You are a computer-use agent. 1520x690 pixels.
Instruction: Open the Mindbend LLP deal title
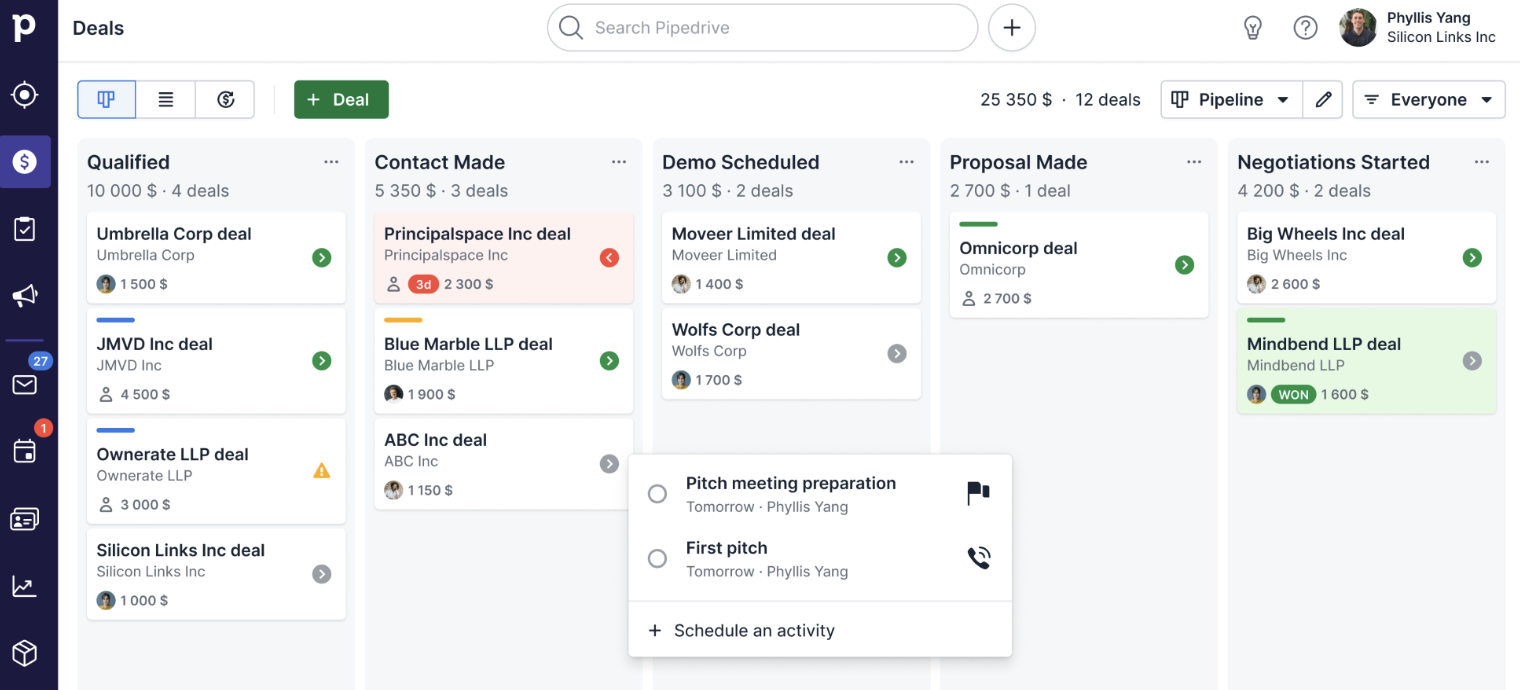(x=1324, y=344)
